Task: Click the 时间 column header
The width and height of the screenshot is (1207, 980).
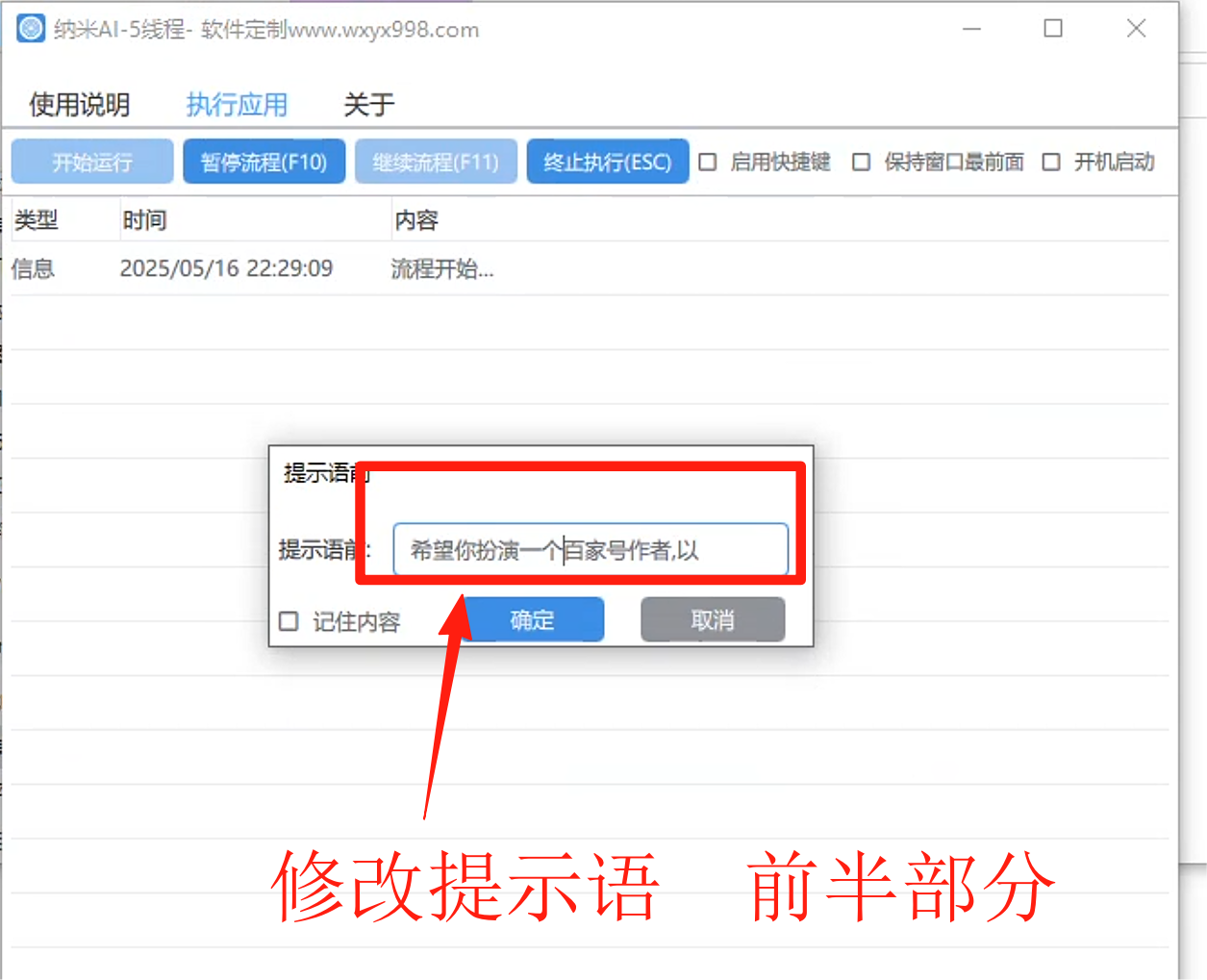Action: click(144, 220)
